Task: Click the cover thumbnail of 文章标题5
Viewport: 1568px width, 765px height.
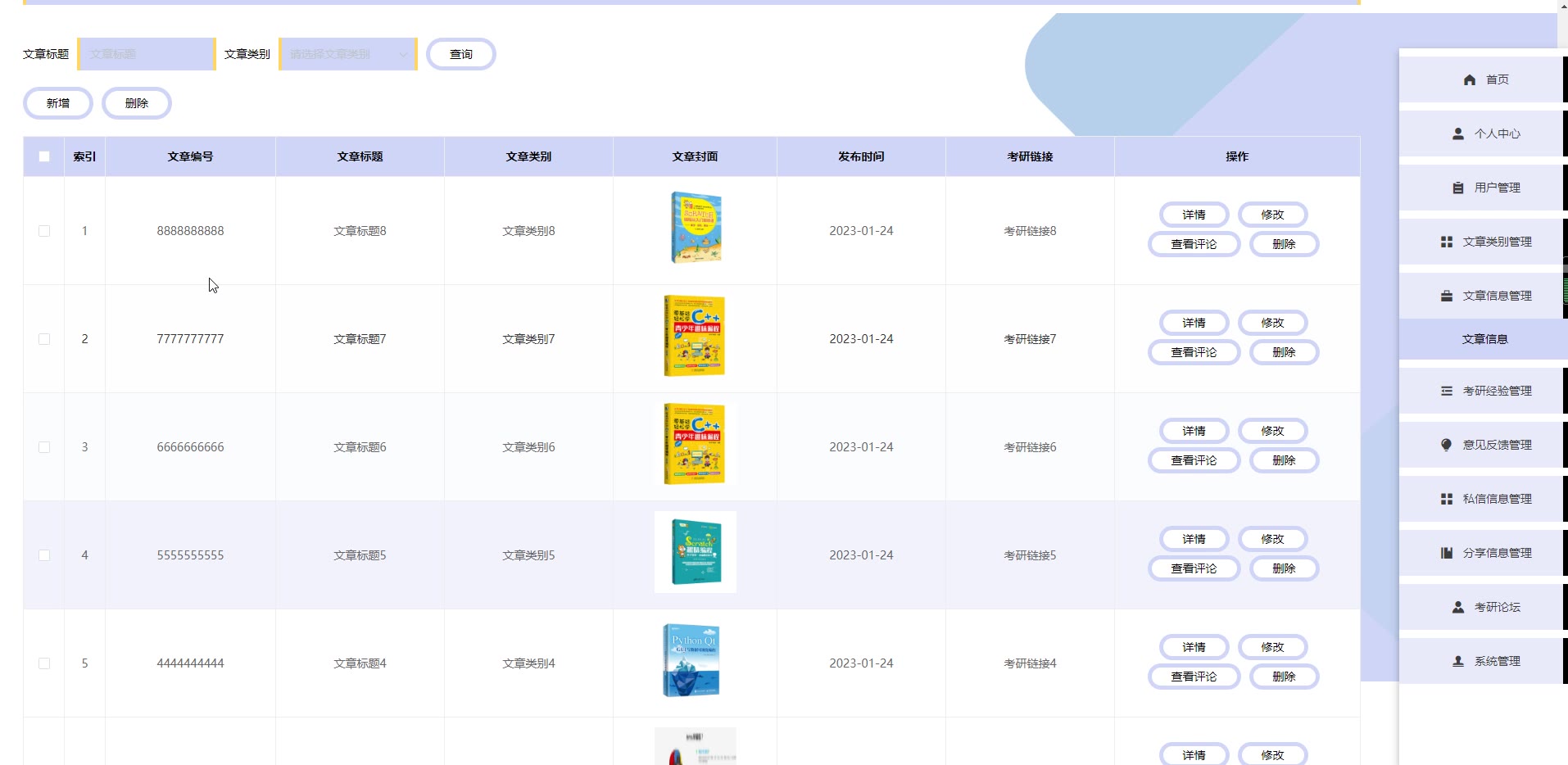Action: (696, 552)
